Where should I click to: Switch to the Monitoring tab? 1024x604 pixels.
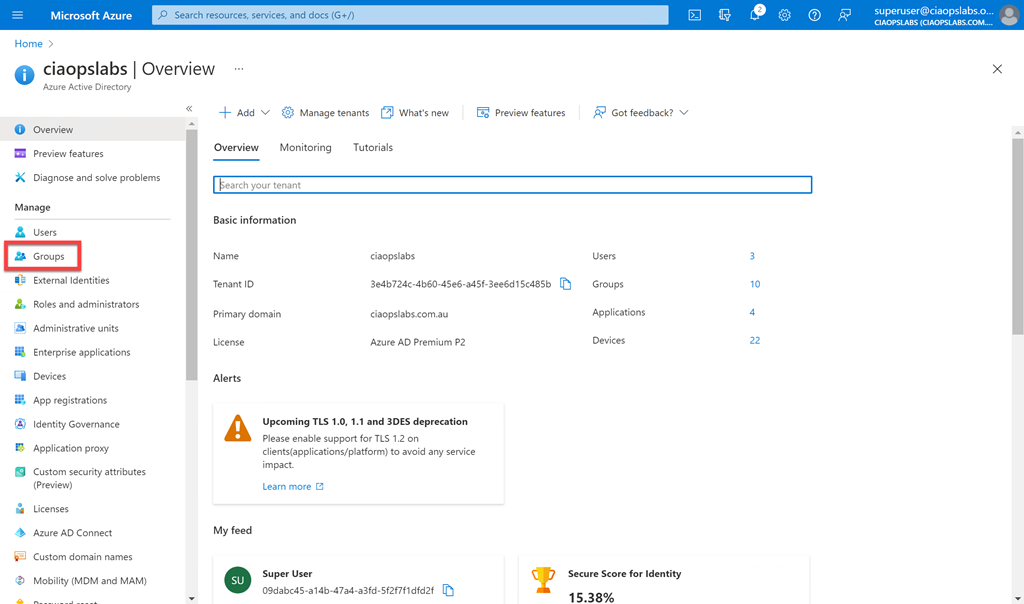(305, 147)
